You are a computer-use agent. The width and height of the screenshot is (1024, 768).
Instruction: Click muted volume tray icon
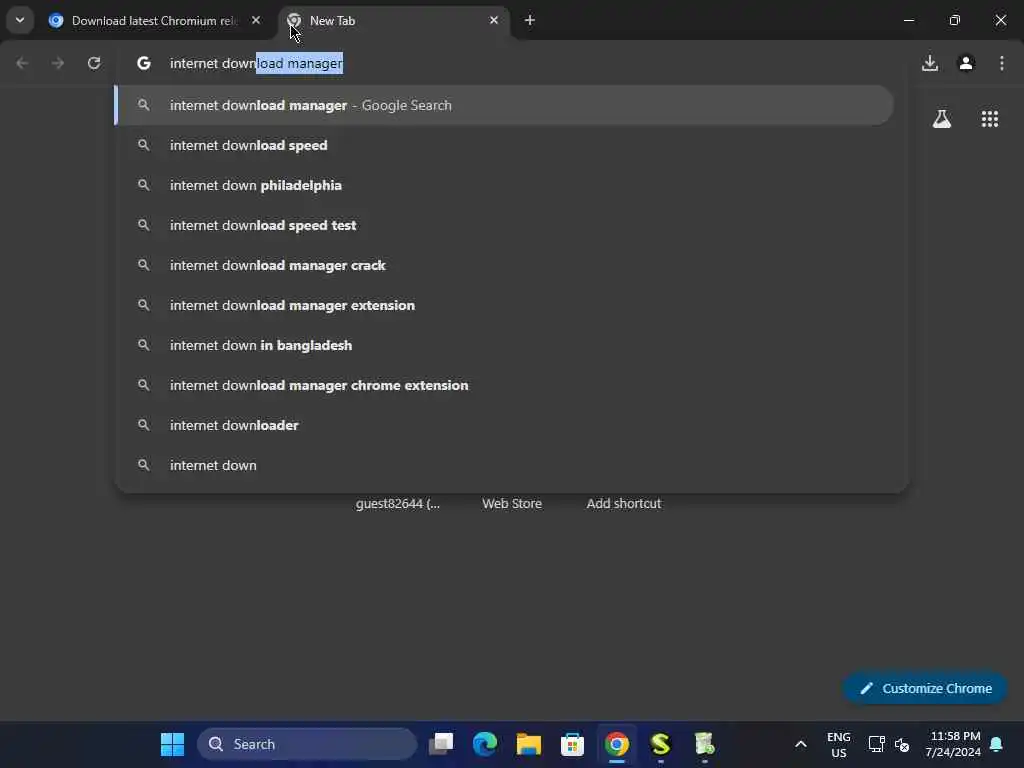pyautogui.click(x=902, y=744)
